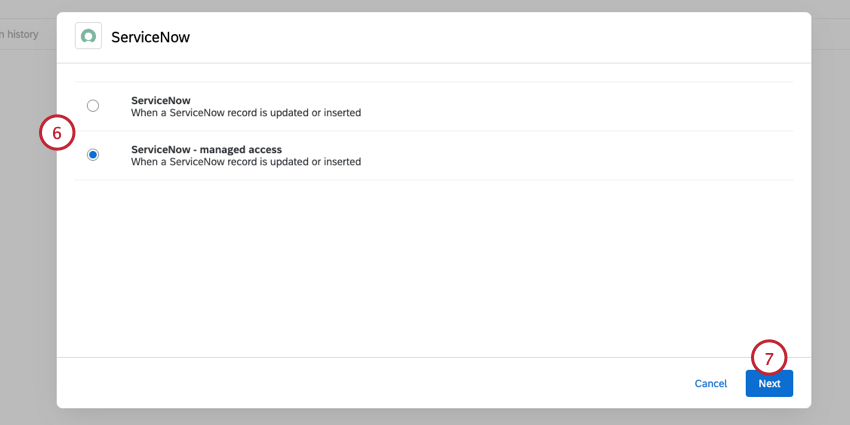Viewport: 850px width, 425px height.
Task: Switch to the history tab behind dialog
Action: [x=20, y=34]
